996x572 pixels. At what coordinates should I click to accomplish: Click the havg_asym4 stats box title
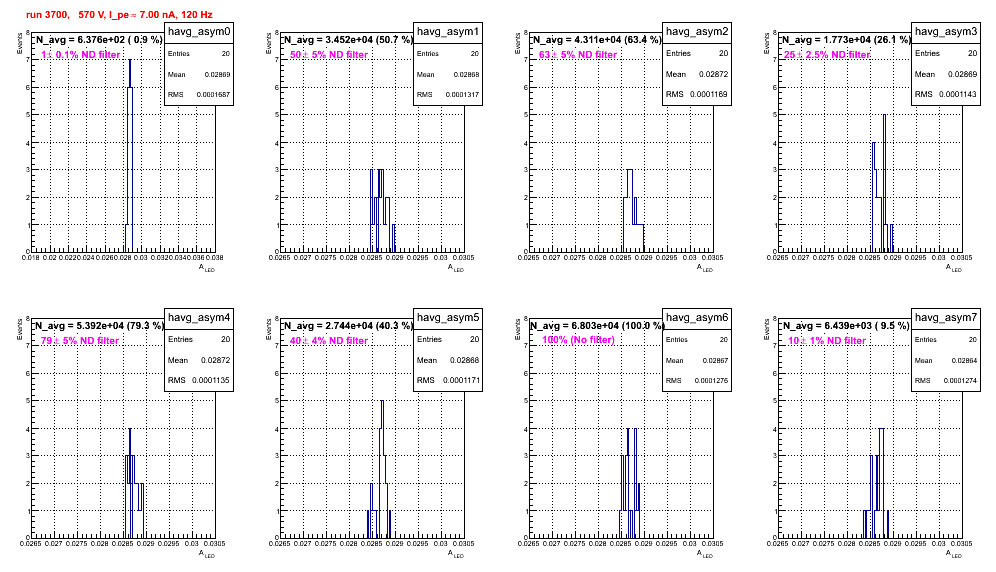click(199, 317)
